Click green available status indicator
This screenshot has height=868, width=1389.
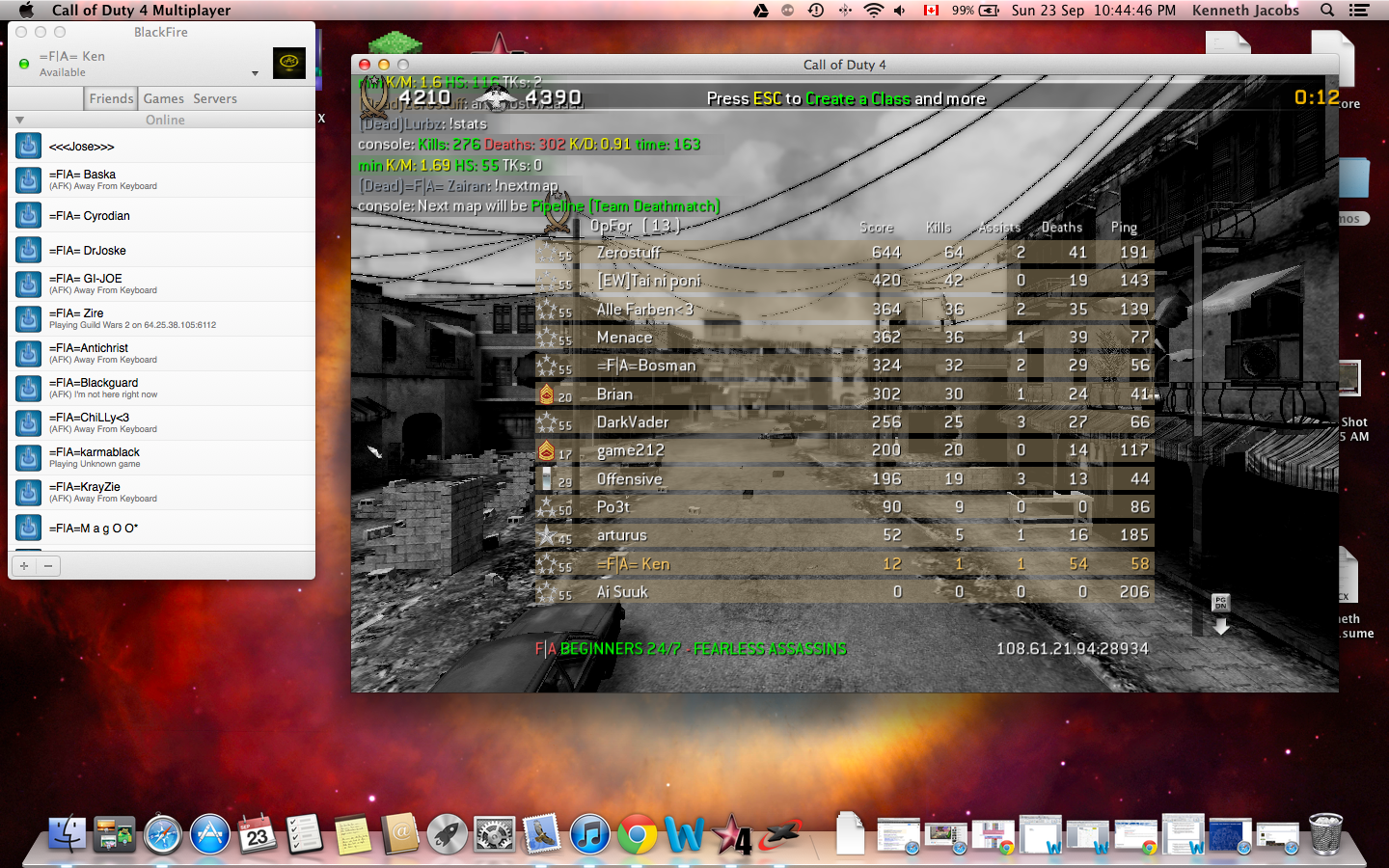(24, 64)
